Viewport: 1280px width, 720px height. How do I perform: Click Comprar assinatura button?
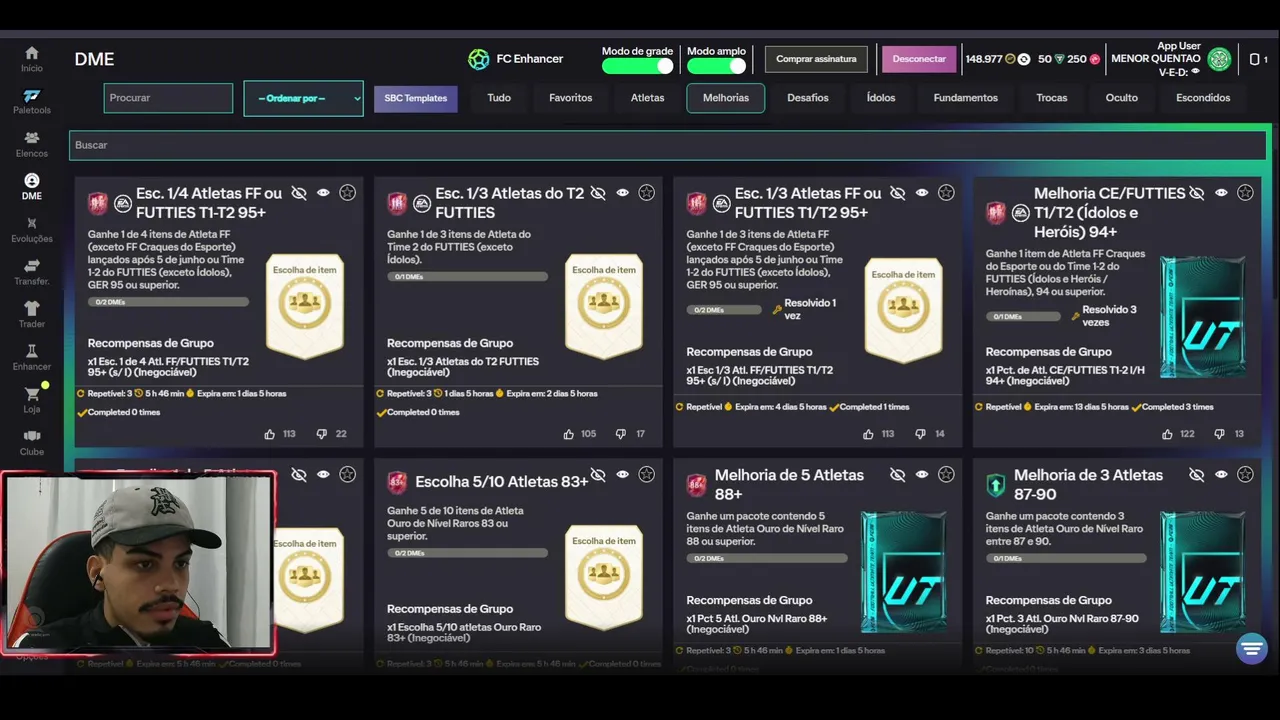coord(816,59)
